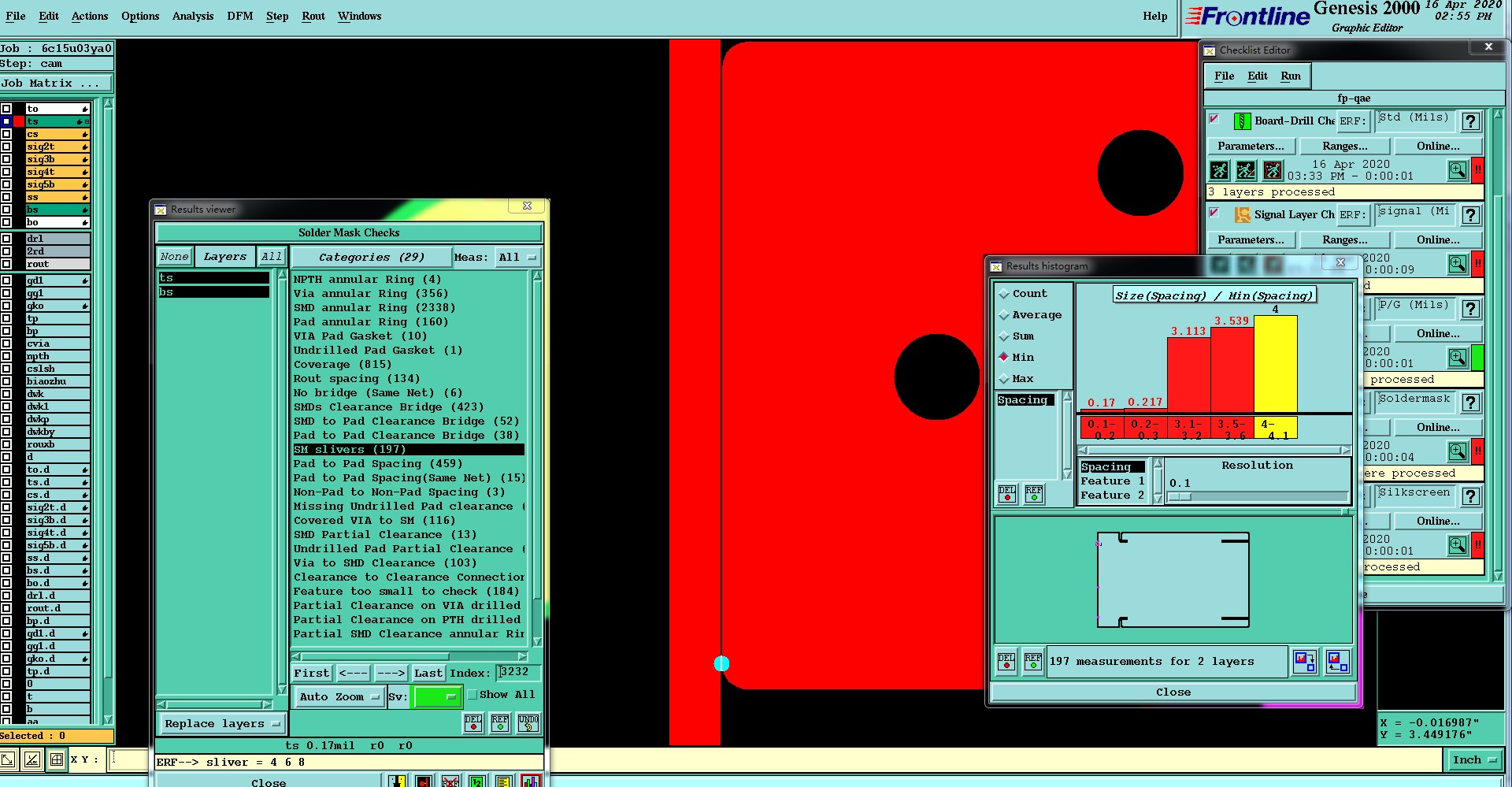Click REF icon under histogram Spacing list
The height and width of the screenshot is (787, 1512).
[1034, 494]
